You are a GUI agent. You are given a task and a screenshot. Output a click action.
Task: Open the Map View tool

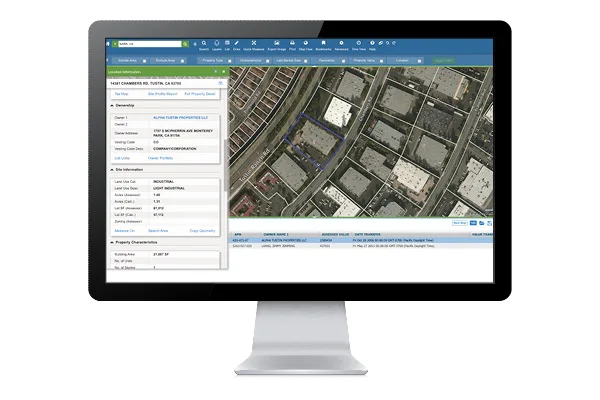pyautogui.click(x=305, y=46)
